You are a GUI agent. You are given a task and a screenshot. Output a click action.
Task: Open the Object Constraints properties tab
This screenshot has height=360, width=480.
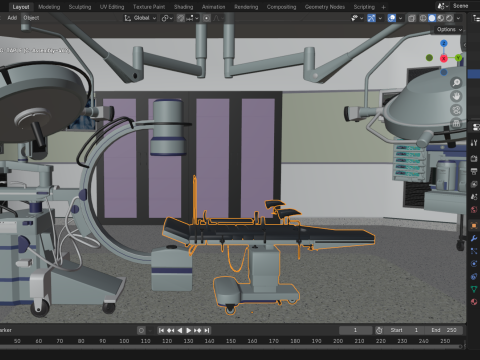[474, 276]
